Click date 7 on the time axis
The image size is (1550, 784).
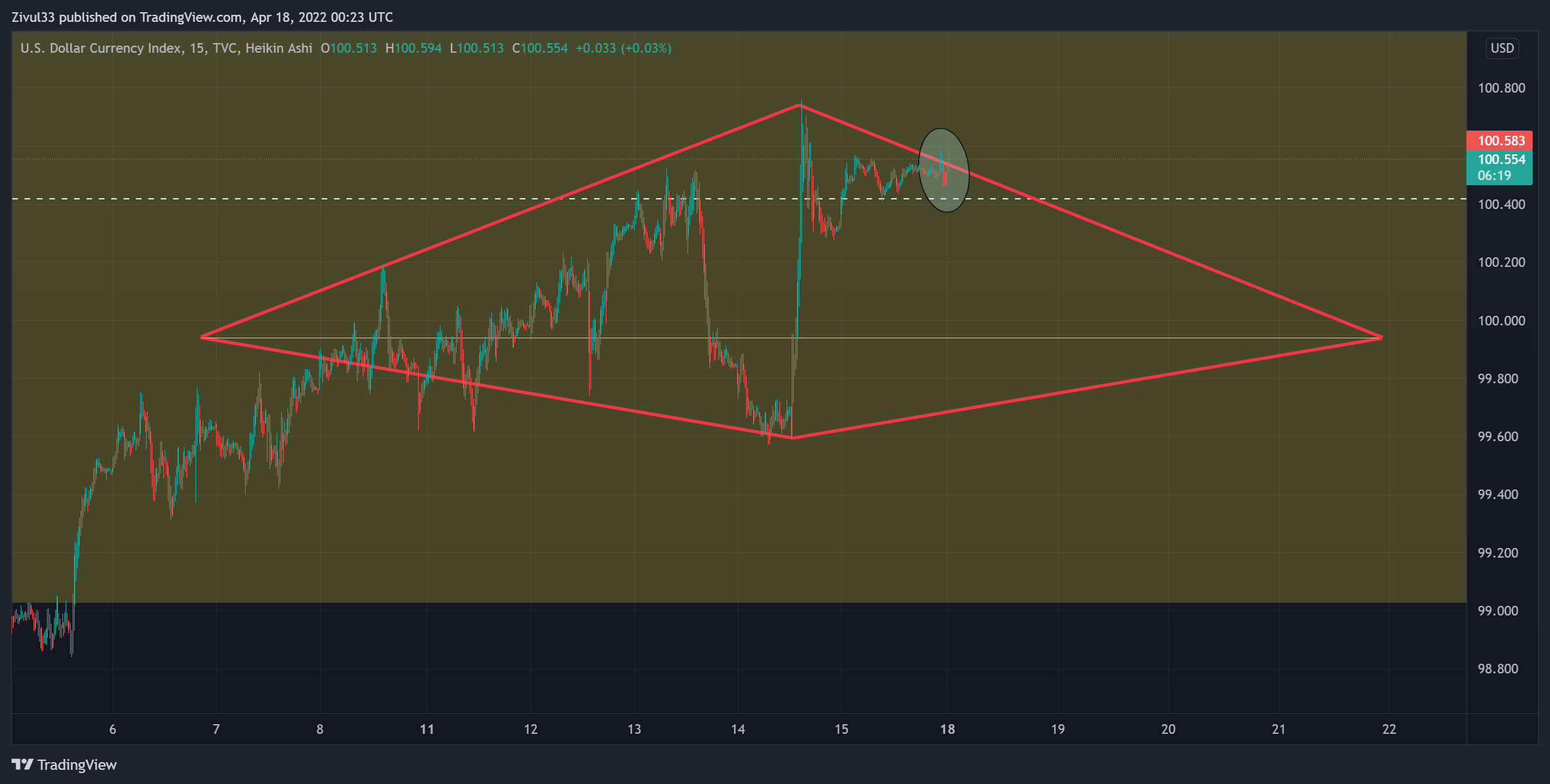[216, 729]
